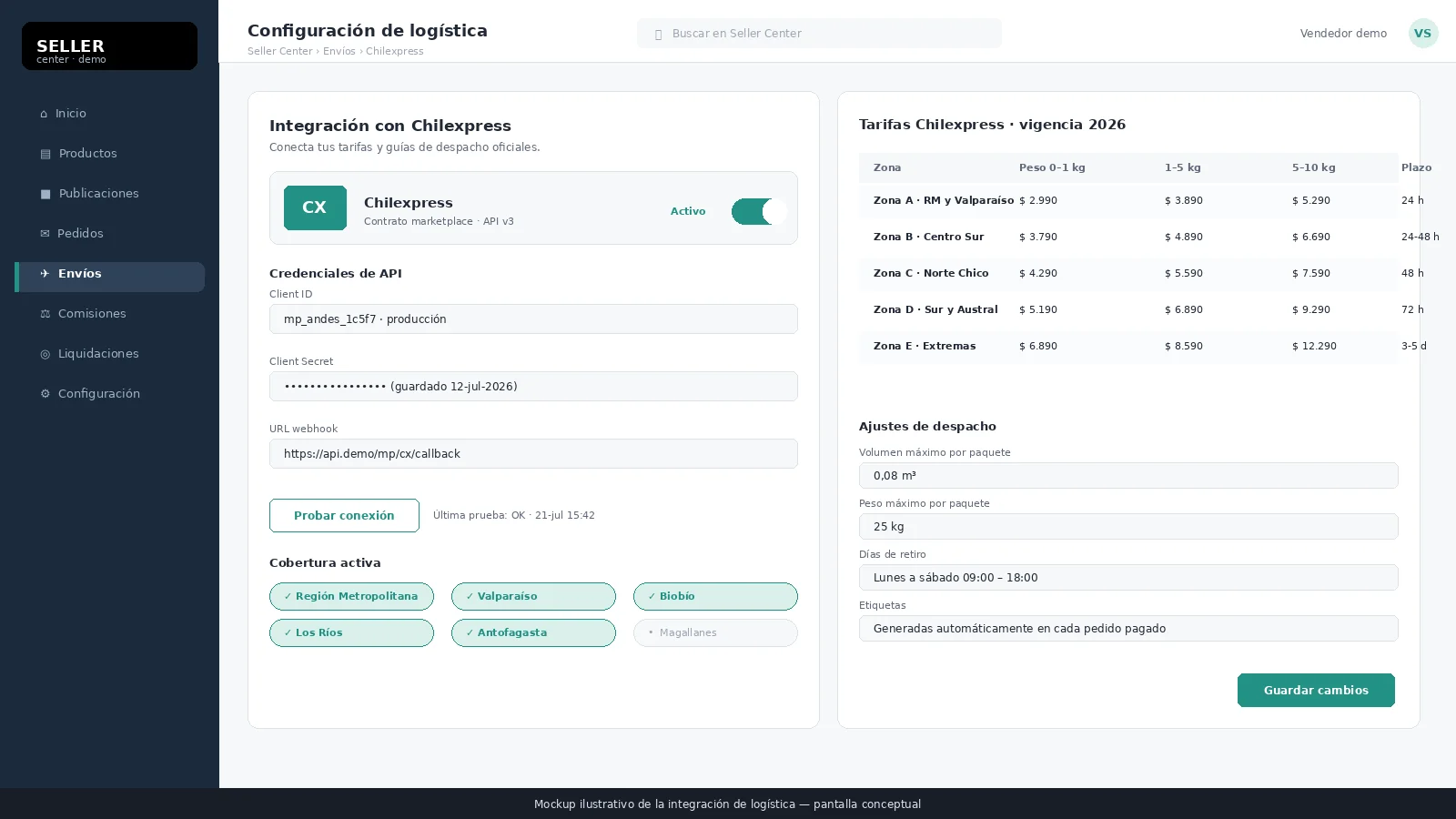
Task: Click the VS user avatar
Action: point(1423,33)
